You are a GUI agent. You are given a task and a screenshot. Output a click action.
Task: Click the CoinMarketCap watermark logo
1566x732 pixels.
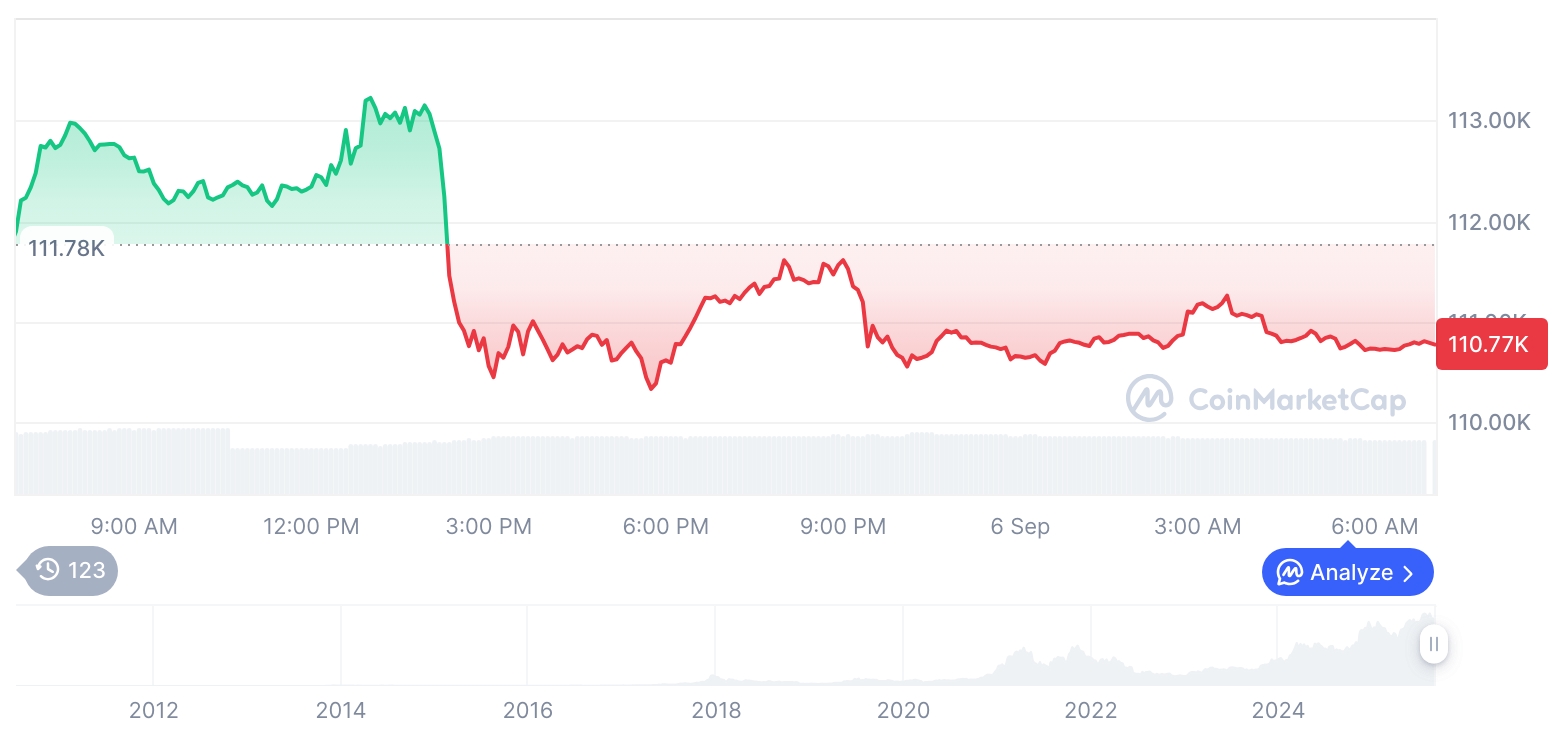click(x=1150, y=399)
